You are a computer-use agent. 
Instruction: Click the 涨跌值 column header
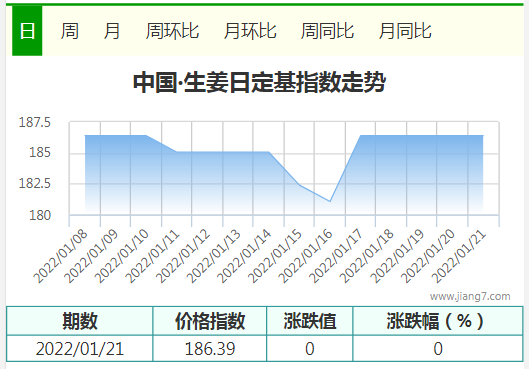tap(310, 321)
